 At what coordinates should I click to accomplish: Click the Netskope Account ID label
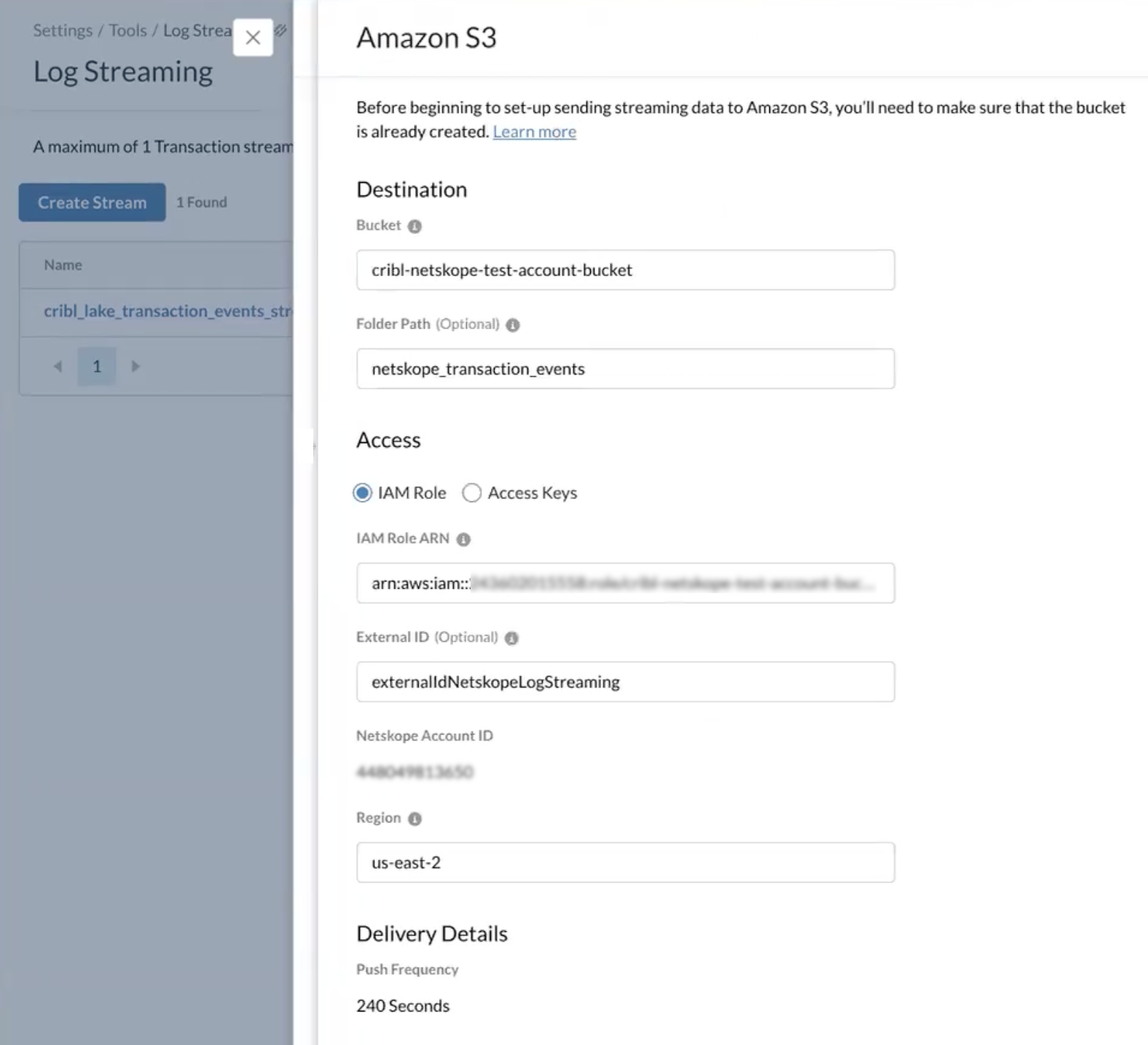click(425, 736)
